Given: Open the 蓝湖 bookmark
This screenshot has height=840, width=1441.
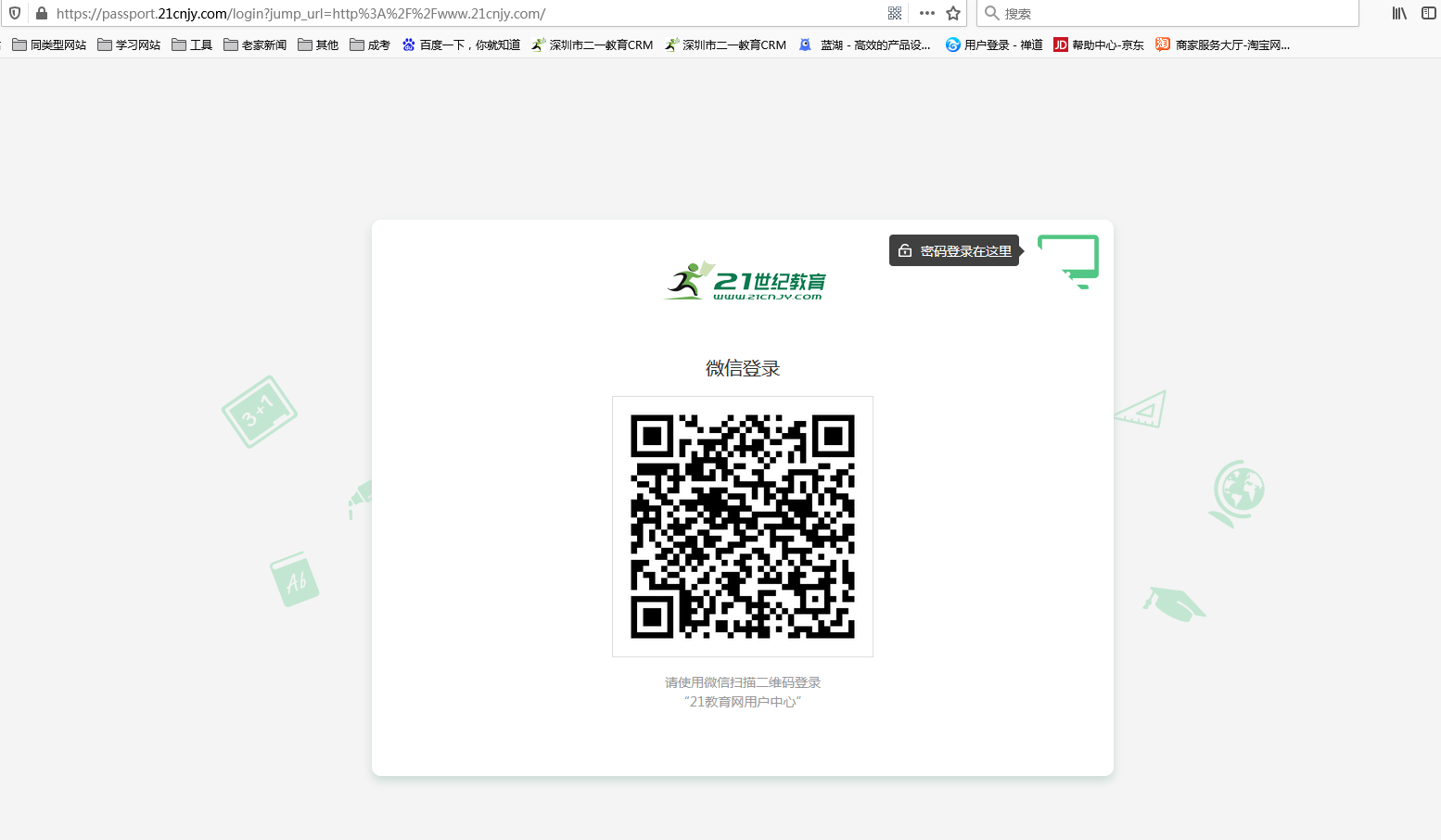Looking at the screenshot, I should click(x=864, y=45).
